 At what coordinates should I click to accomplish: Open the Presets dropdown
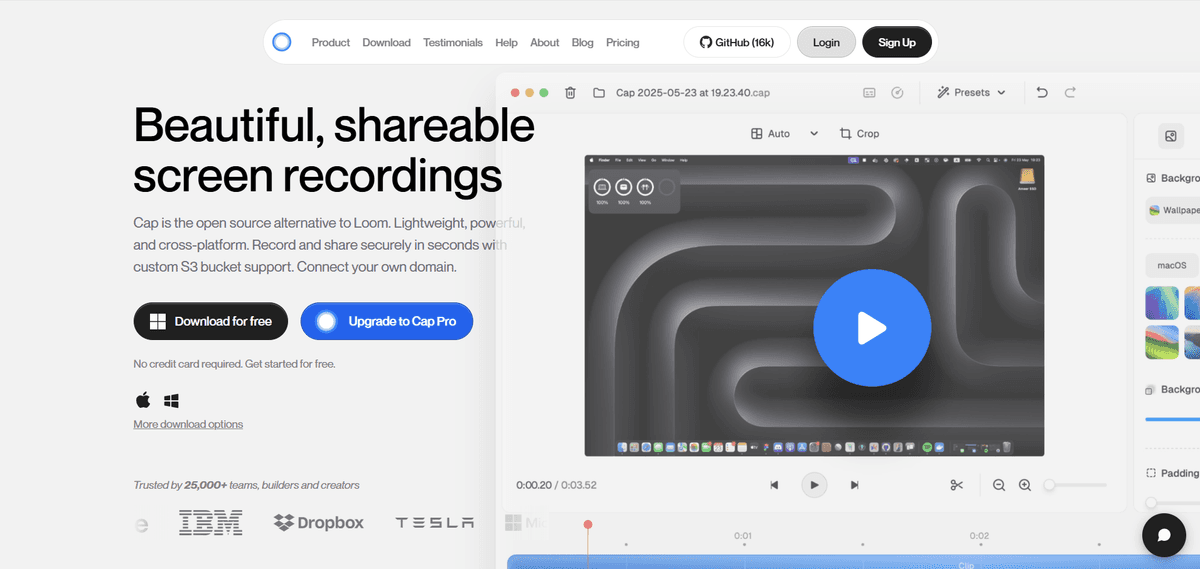click(x=971, y=92)
